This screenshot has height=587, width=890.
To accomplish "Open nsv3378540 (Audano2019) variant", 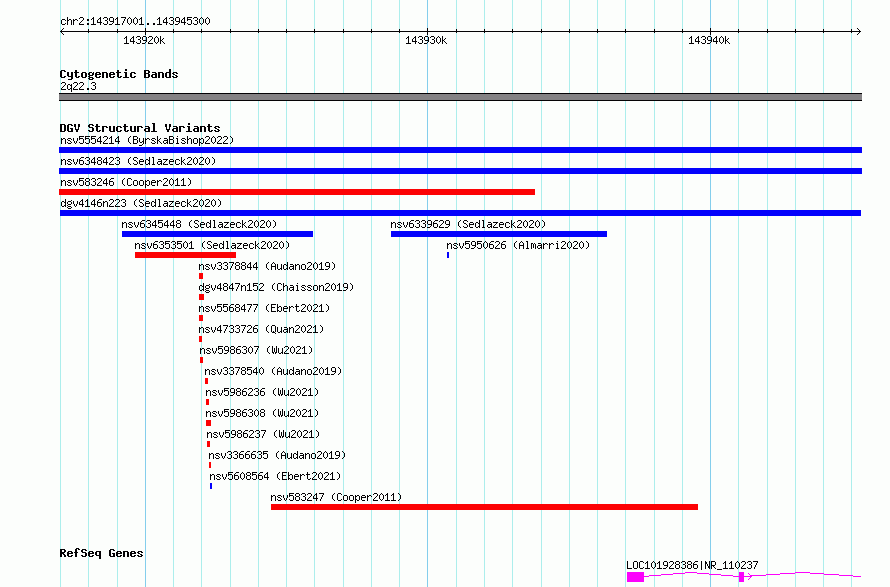I will [273, 371].
